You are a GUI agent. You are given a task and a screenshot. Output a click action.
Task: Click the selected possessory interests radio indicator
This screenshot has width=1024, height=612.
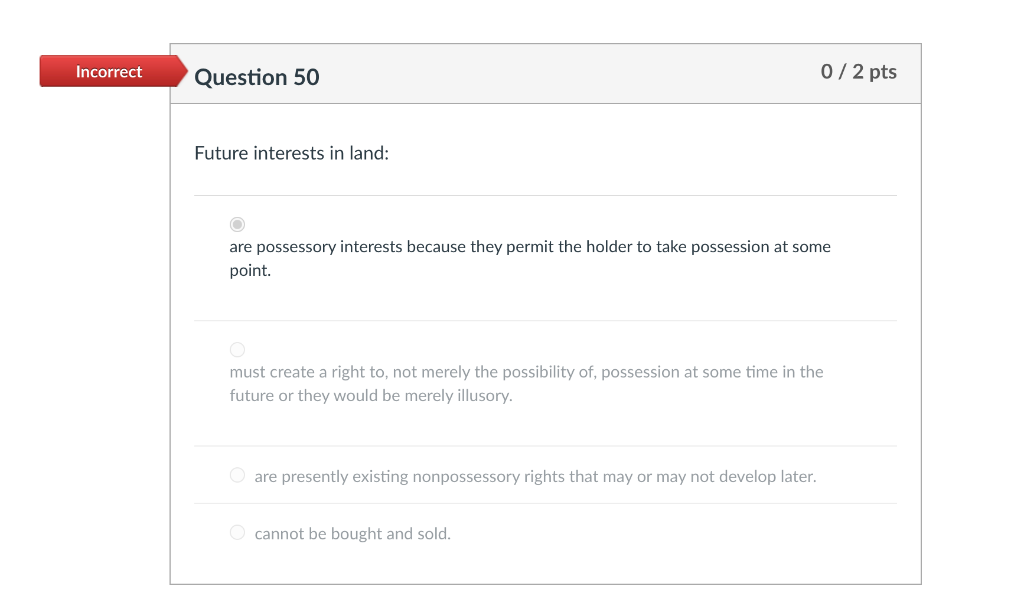click(x=237, y=224)
